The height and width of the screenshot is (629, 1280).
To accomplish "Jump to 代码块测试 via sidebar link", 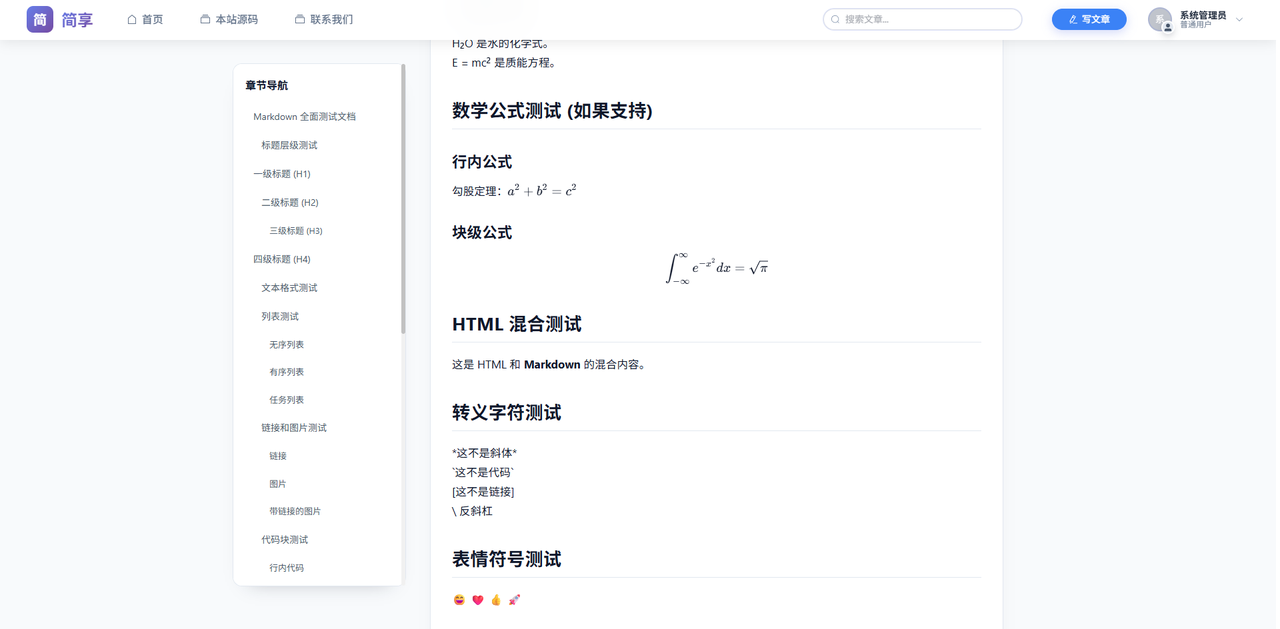I will pos(283,539).
